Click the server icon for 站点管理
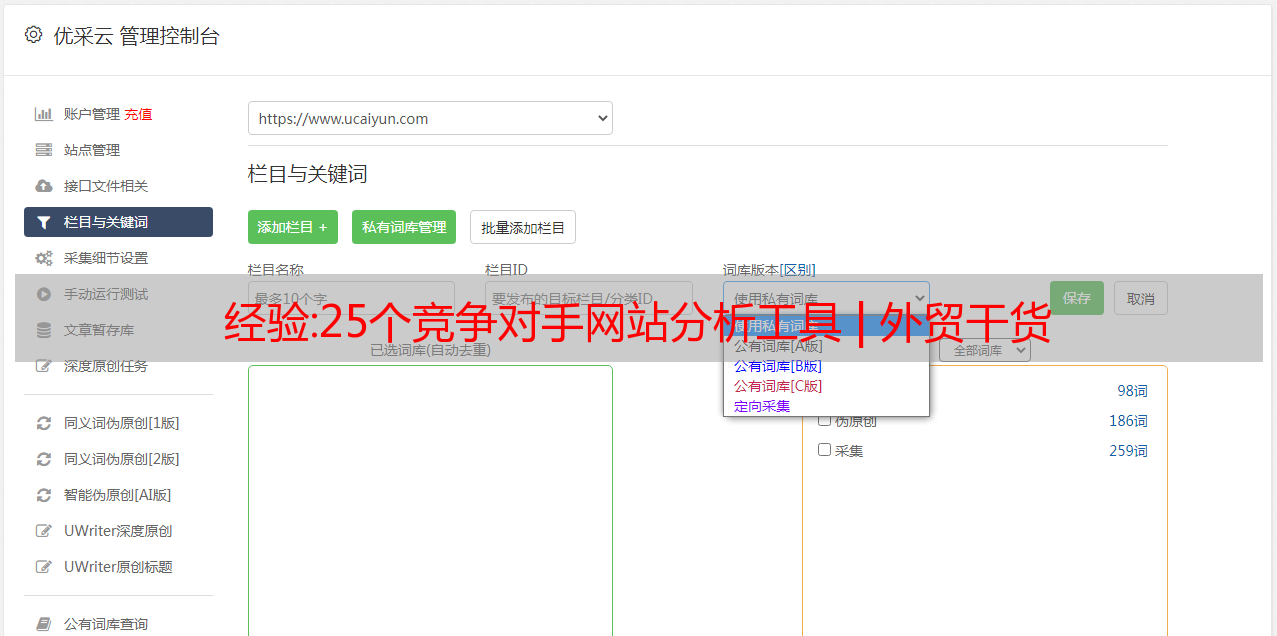1277x636 pixels. (44, 150)
